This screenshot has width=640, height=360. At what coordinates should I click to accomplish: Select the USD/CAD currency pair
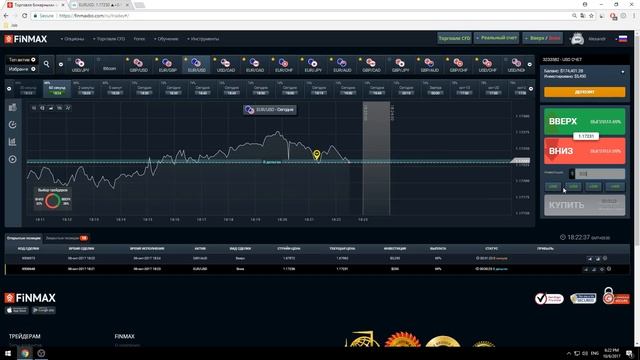[x=225, y=65]
